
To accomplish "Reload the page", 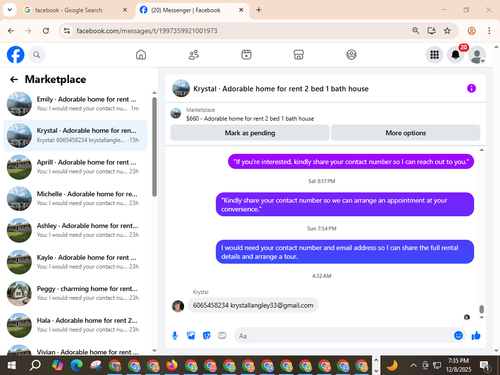I will point(46,31).
